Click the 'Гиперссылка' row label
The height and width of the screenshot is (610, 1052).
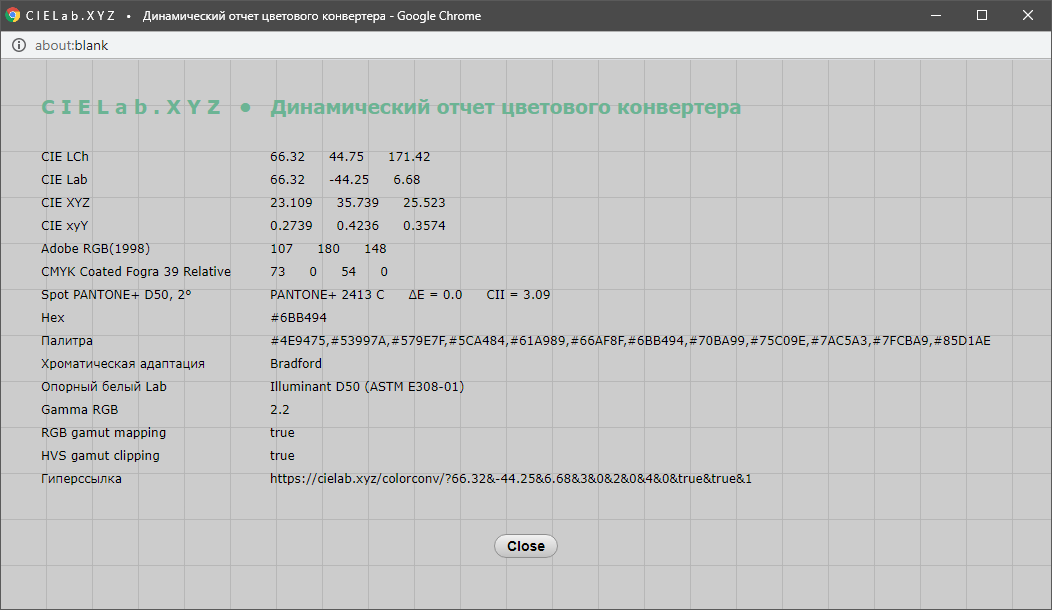pyautogui.click(x=81, y=478)
